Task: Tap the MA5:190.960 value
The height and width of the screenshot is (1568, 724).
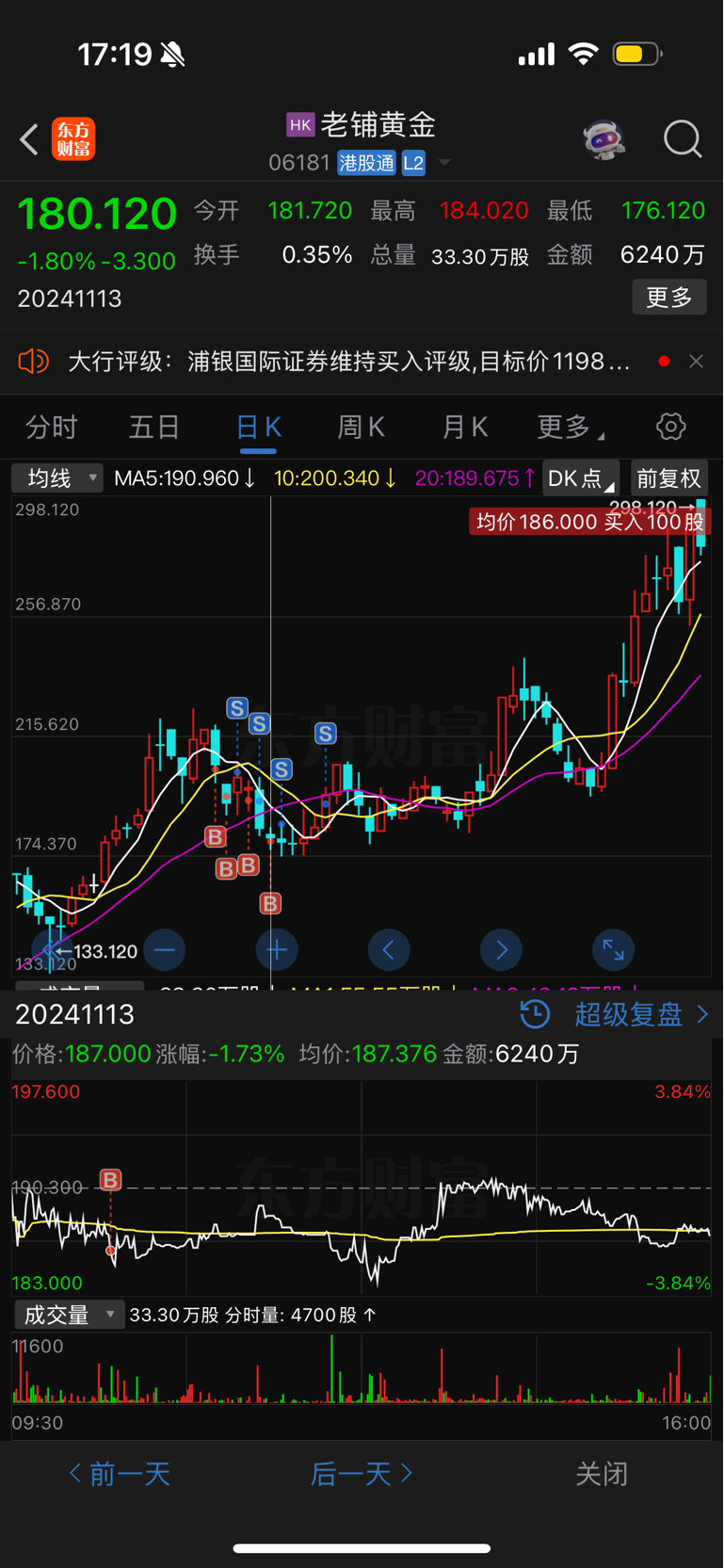Action: point(185,478)
